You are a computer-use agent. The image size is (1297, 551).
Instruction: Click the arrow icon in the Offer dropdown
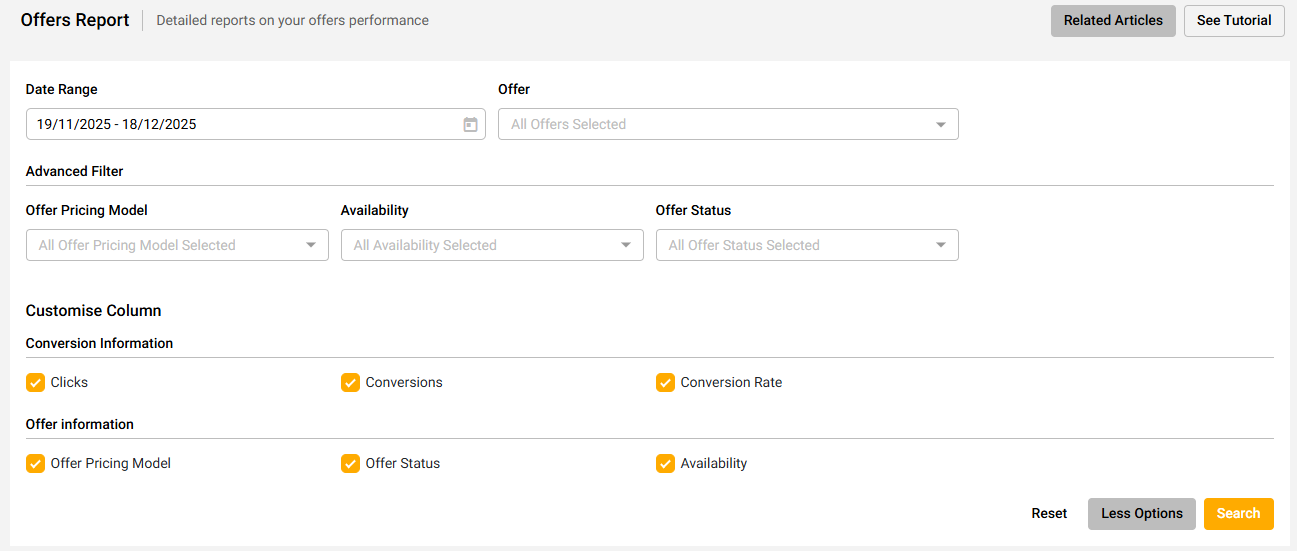[x=940, y=125]
